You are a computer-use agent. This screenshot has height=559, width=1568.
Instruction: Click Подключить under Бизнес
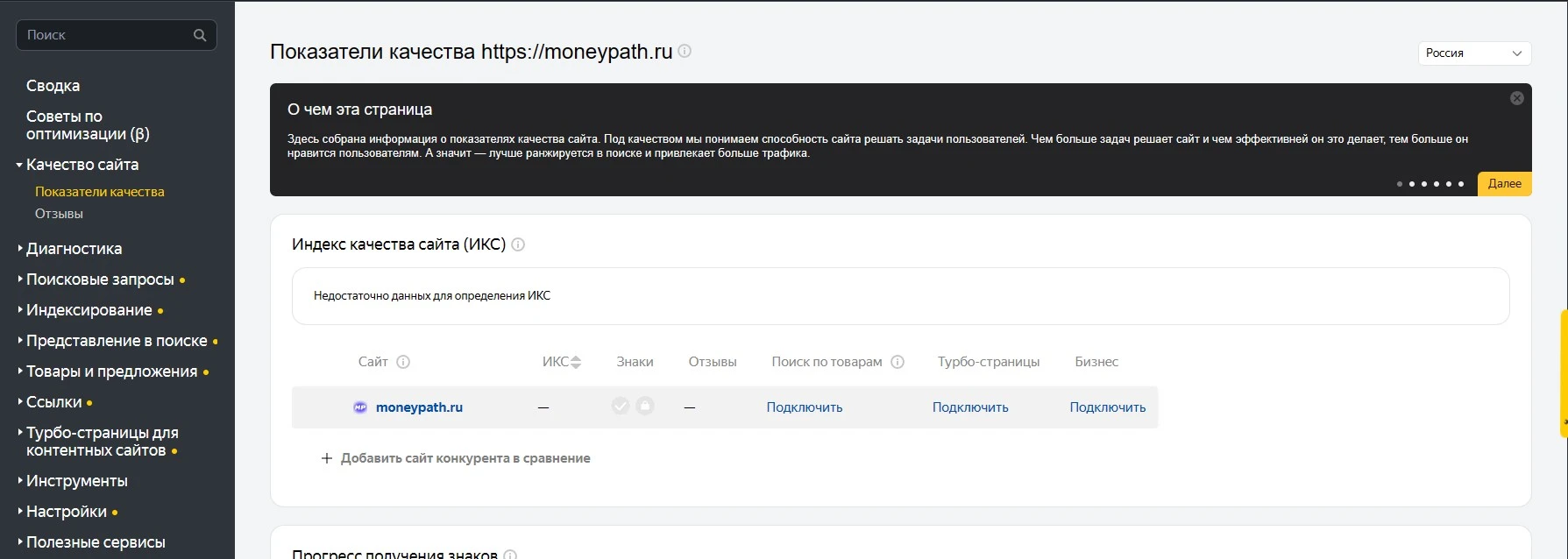pos(1107,407)
